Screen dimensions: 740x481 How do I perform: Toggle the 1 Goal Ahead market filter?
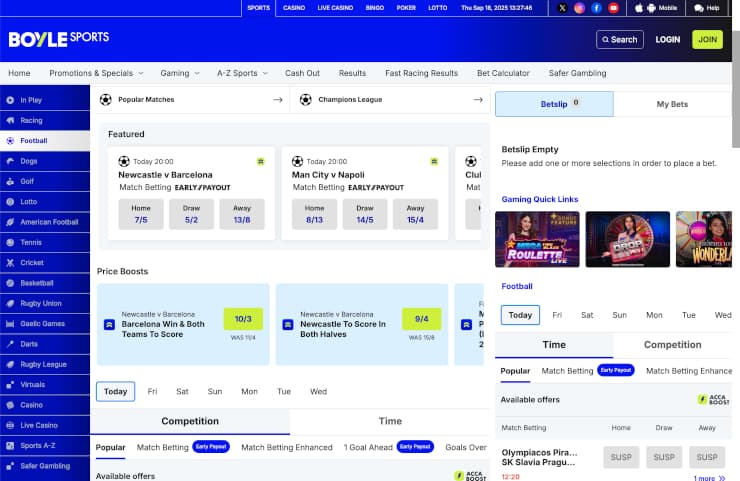366,447
